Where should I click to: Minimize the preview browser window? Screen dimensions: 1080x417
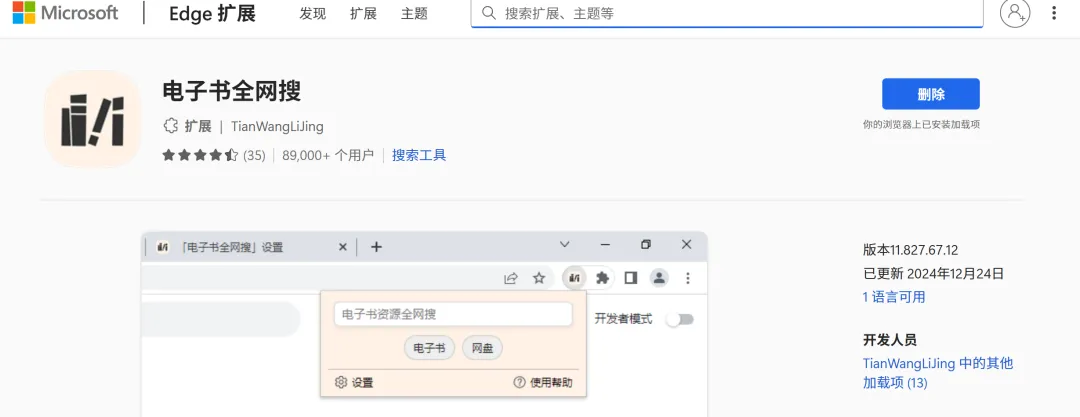(x=605, y=245)
